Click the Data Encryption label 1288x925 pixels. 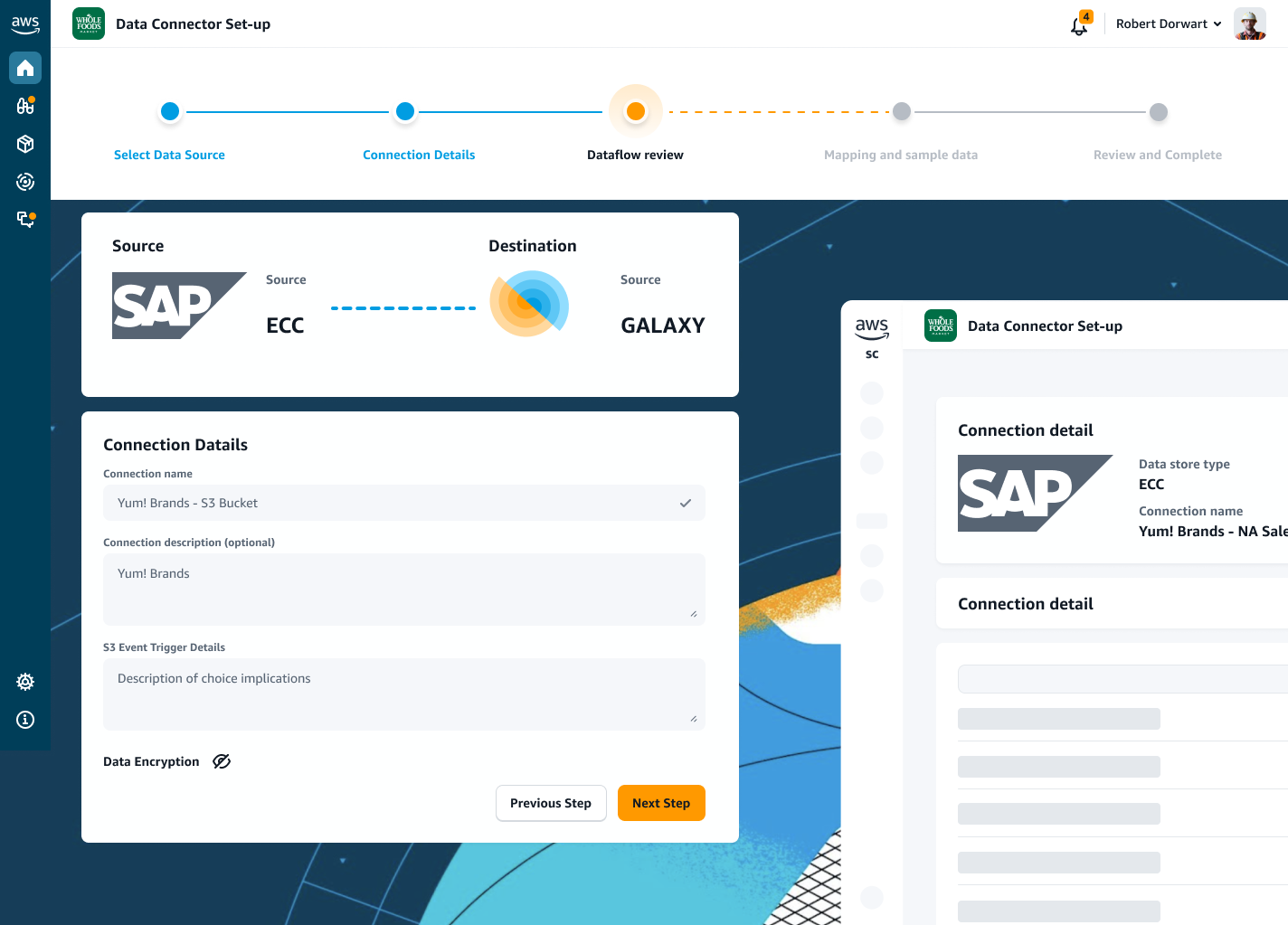(x=151, y=761)
